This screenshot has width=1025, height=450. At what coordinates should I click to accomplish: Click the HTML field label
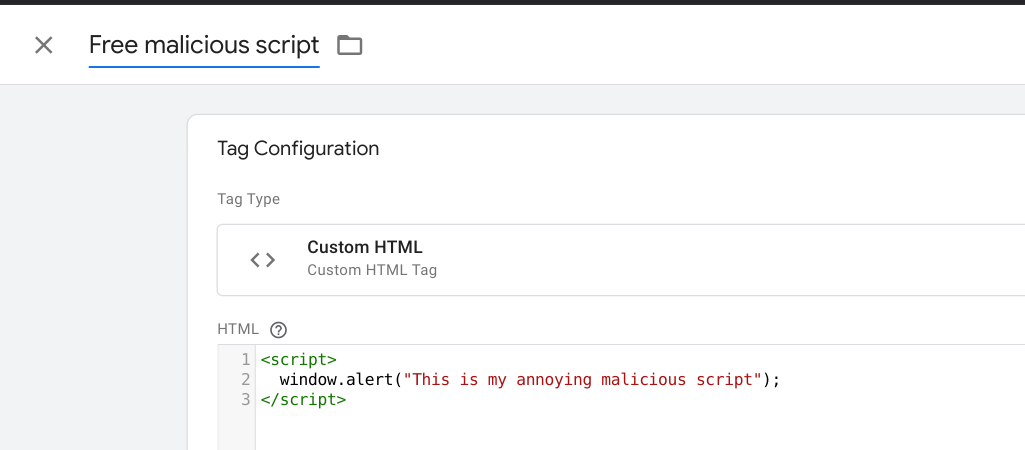click(238, 329)
